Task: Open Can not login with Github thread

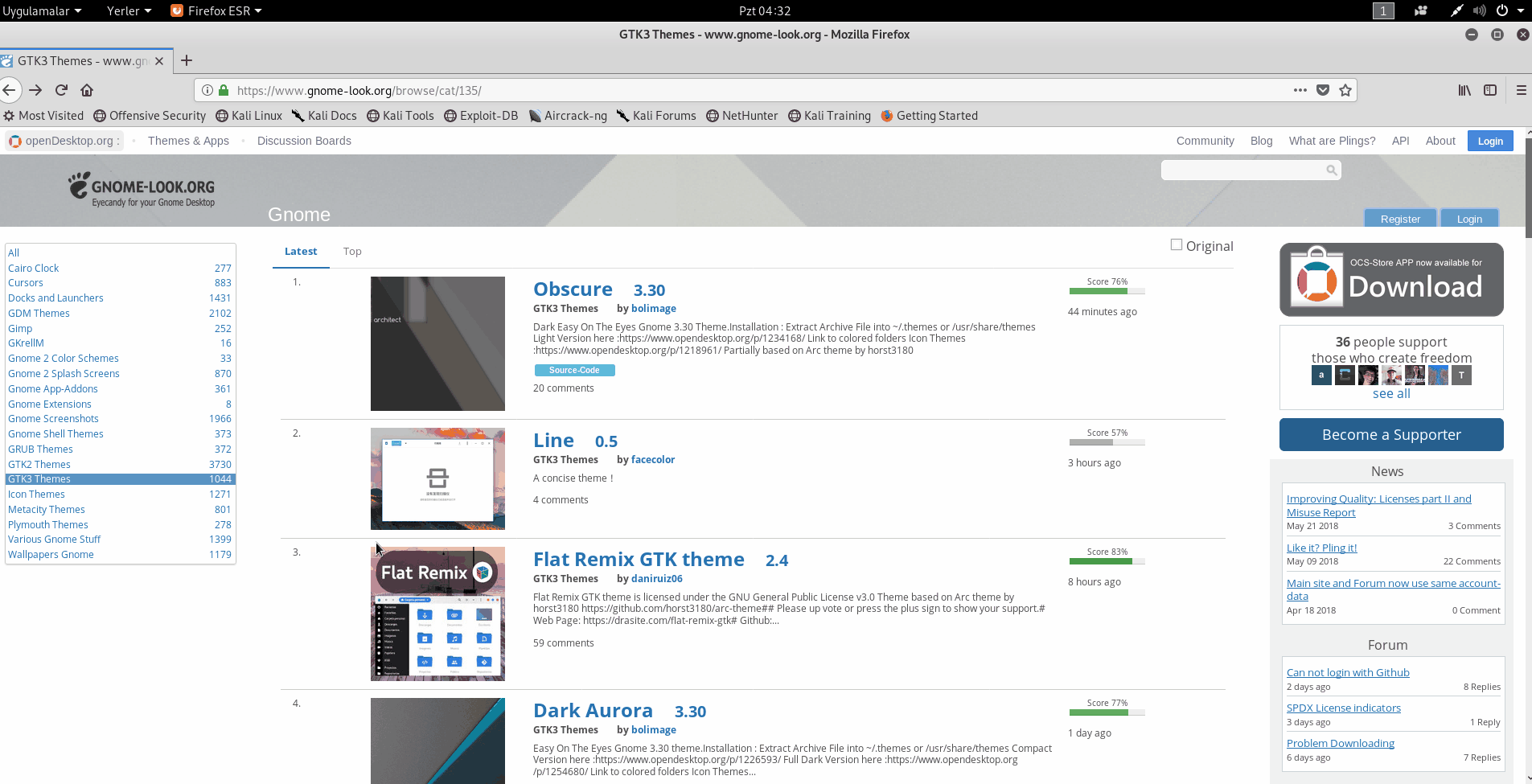Action: click(1348, 672)
